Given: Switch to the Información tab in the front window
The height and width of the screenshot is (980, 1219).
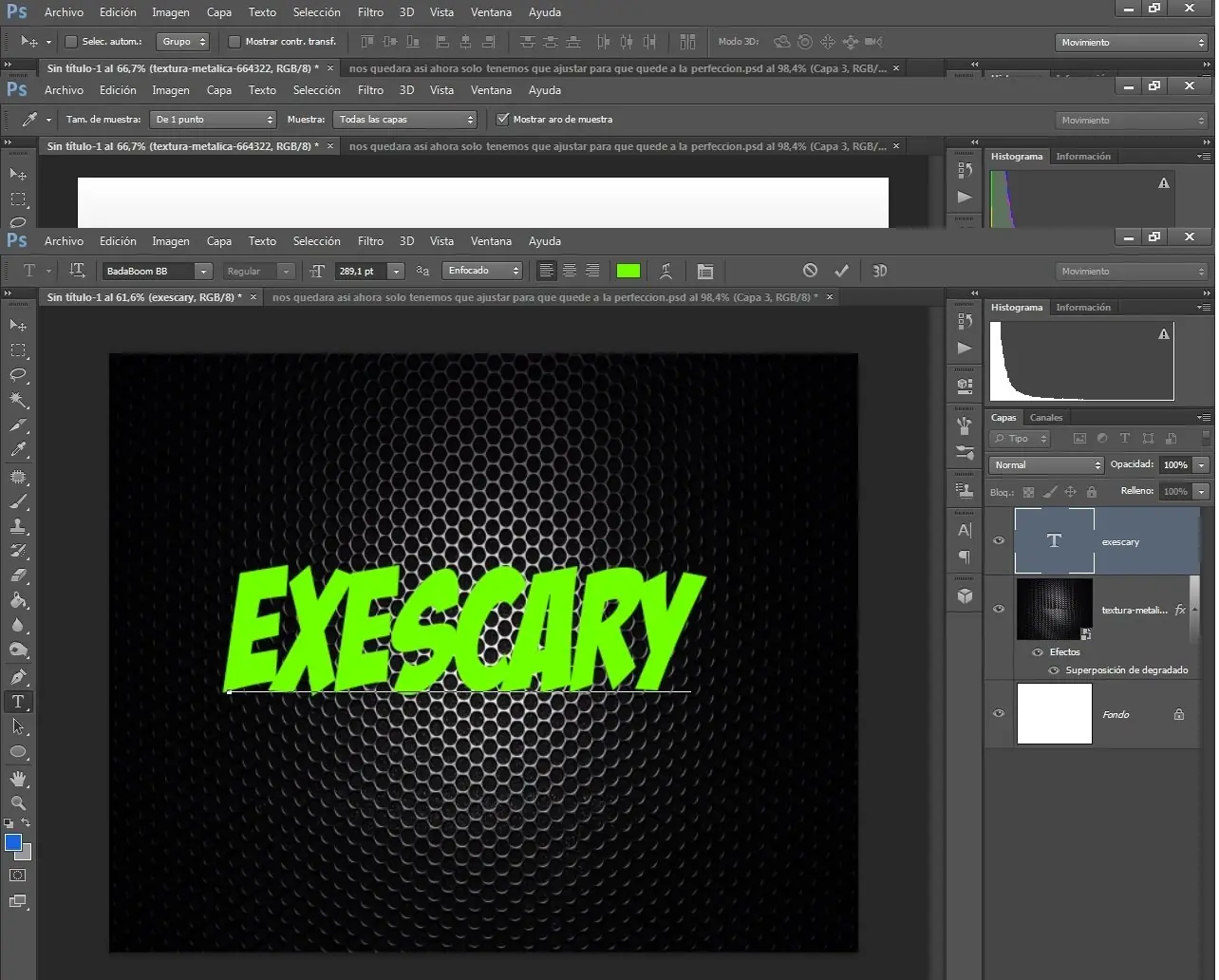Looking at the screenshot, I should point(1083,308).
